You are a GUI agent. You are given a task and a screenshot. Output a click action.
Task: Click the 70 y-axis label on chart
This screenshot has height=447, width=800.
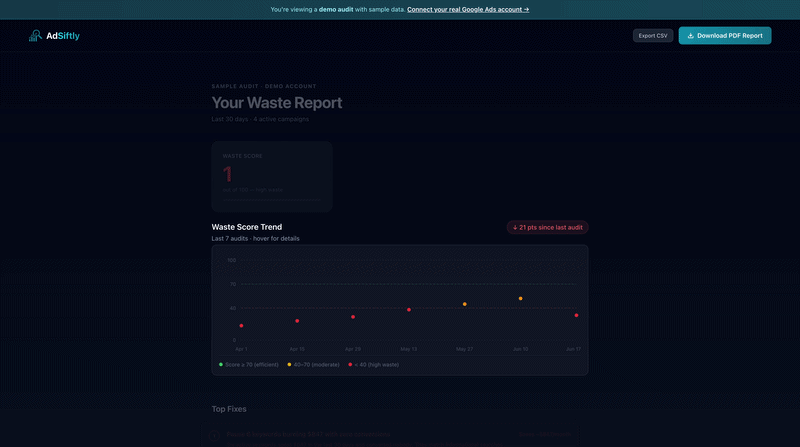(x=233, y=284)
